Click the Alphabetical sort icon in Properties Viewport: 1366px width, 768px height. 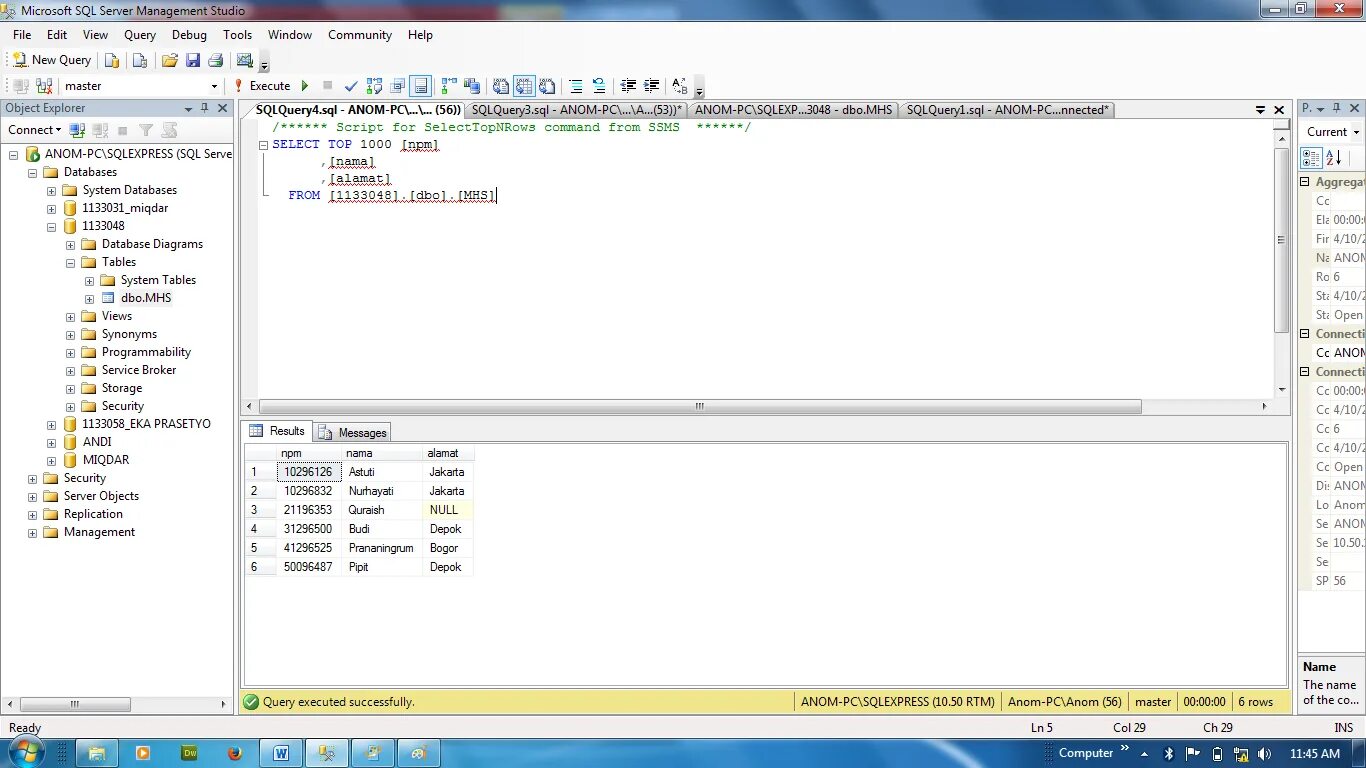pos(1334,158)
